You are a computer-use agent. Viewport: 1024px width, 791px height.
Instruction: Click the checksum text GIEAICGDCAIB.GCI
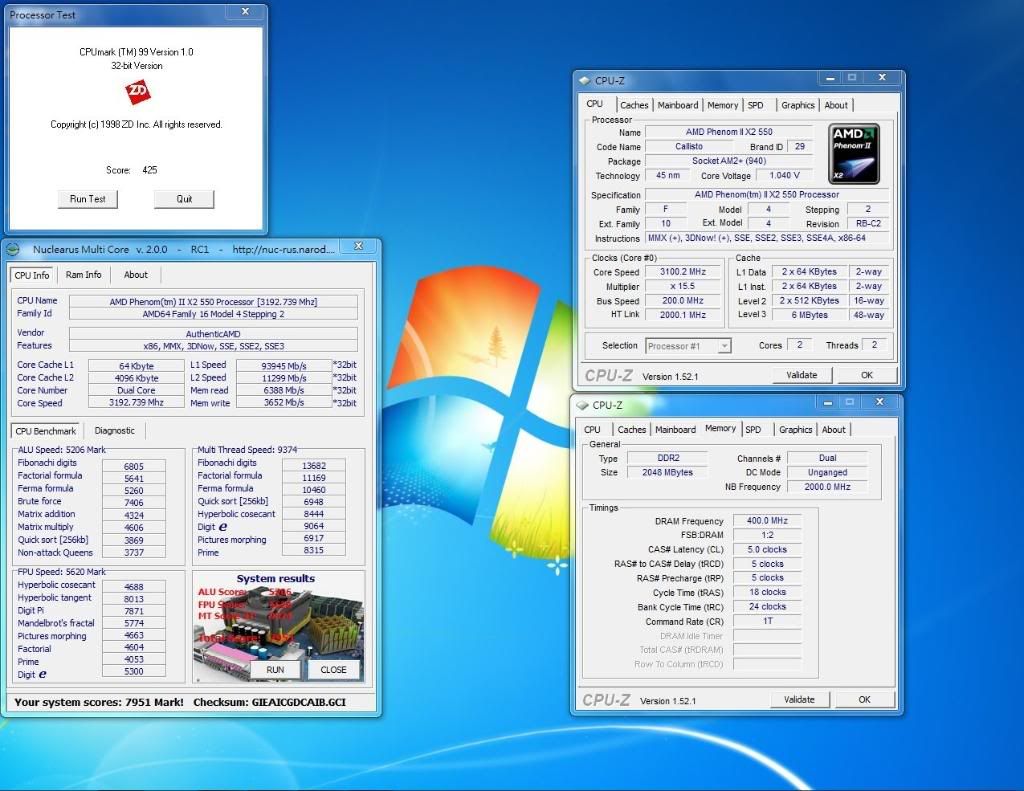pyautogui.click(x=298, y=702)
